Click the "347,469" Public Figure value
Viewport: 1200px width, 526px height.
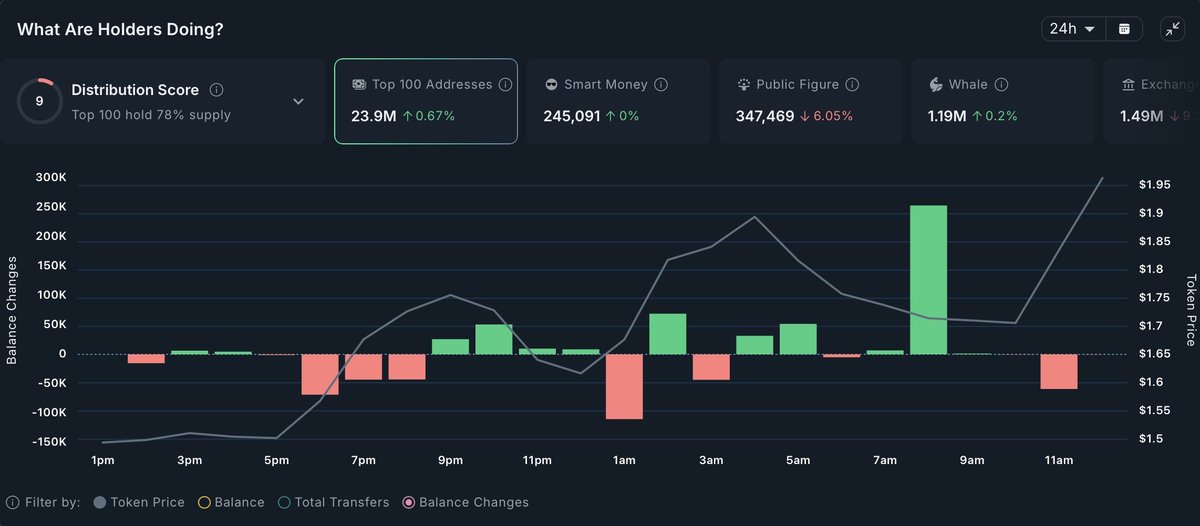[x=764, y=116]
